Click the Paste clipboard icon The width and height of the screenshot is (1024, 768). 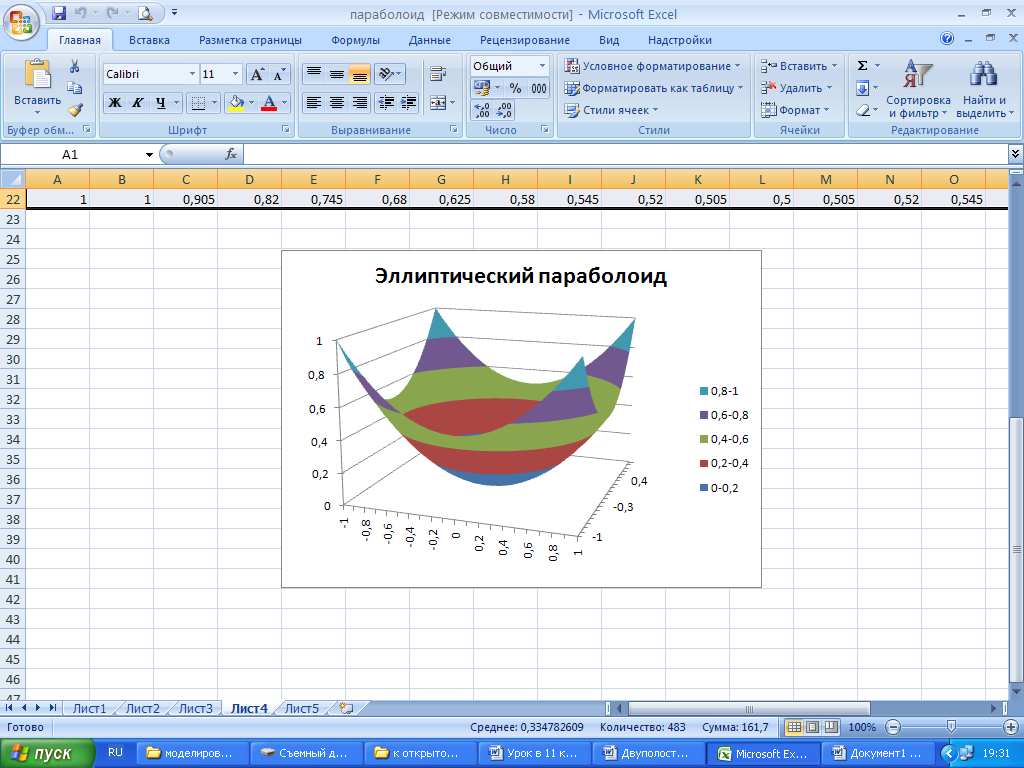pos(37,73)
